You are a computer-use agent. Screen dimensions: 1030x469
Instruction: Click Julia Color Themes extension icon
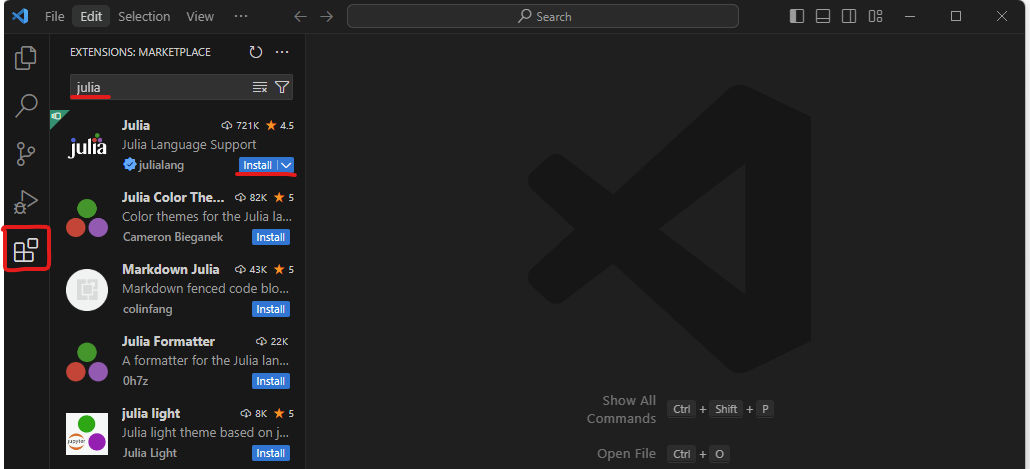[87, 218]
